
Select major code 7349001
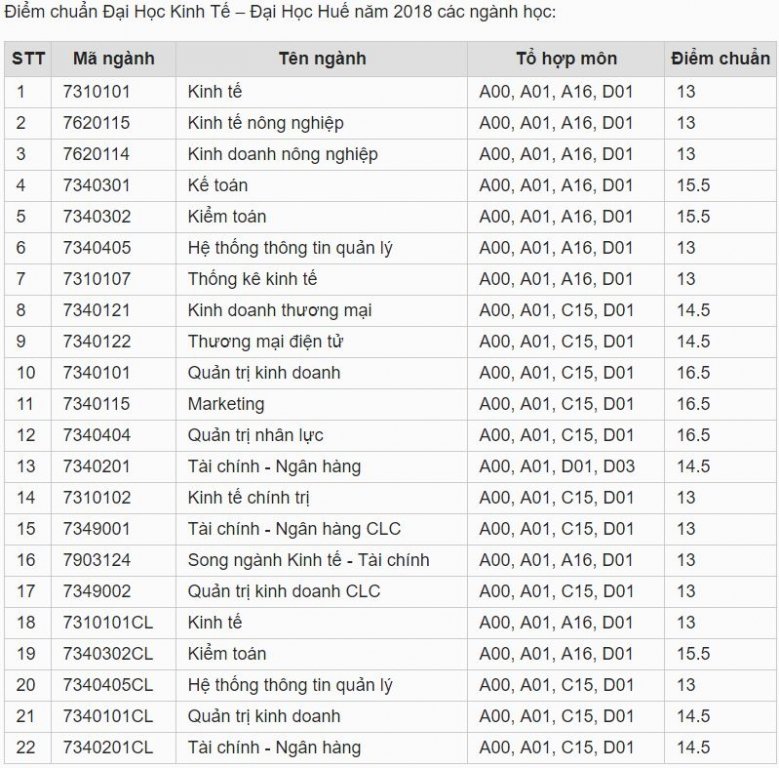coord(96,529)
